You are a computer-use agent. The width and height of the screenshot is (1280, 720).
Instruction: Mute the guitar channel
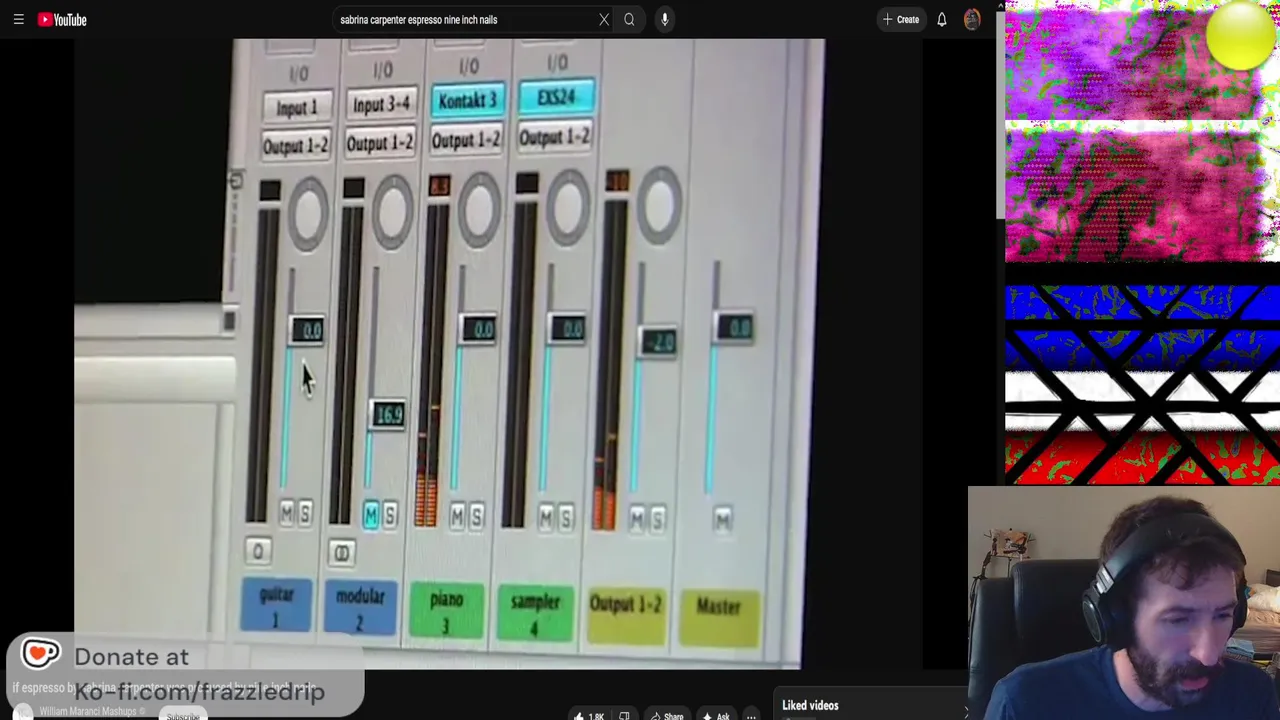click(286, 514)
